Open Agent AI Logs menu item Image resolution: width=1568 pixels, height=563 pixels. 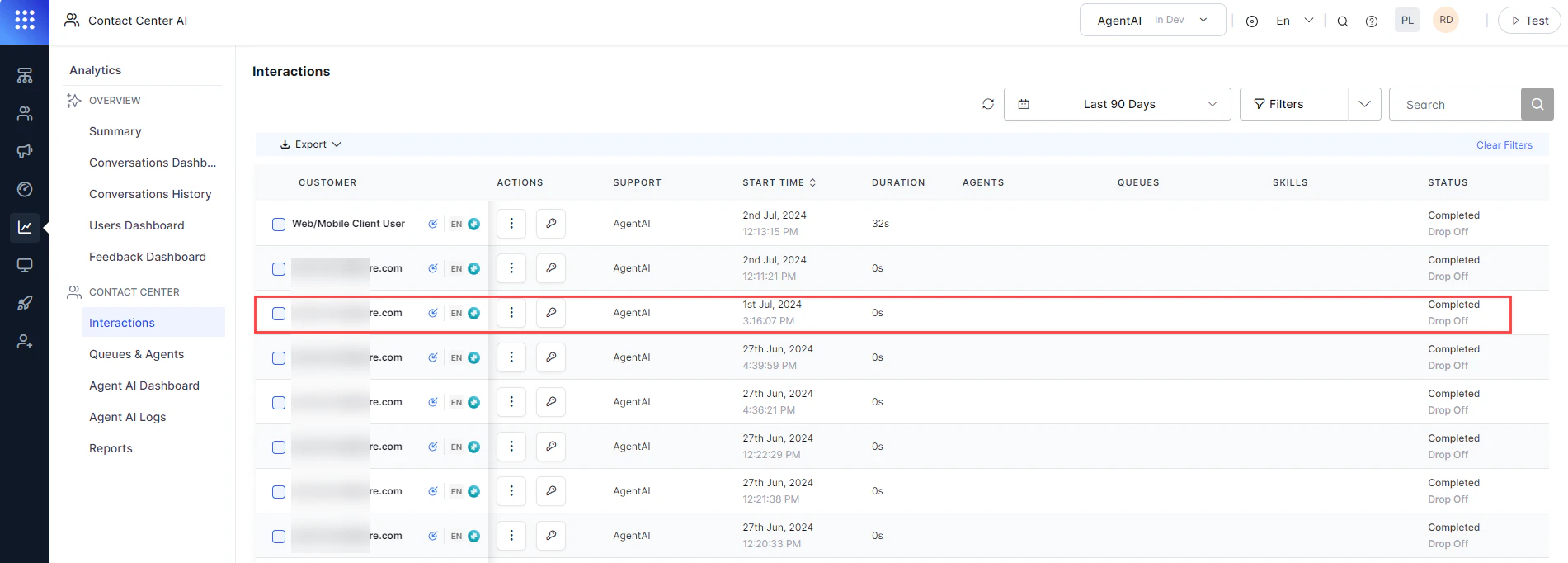click(x=128, y=417)
